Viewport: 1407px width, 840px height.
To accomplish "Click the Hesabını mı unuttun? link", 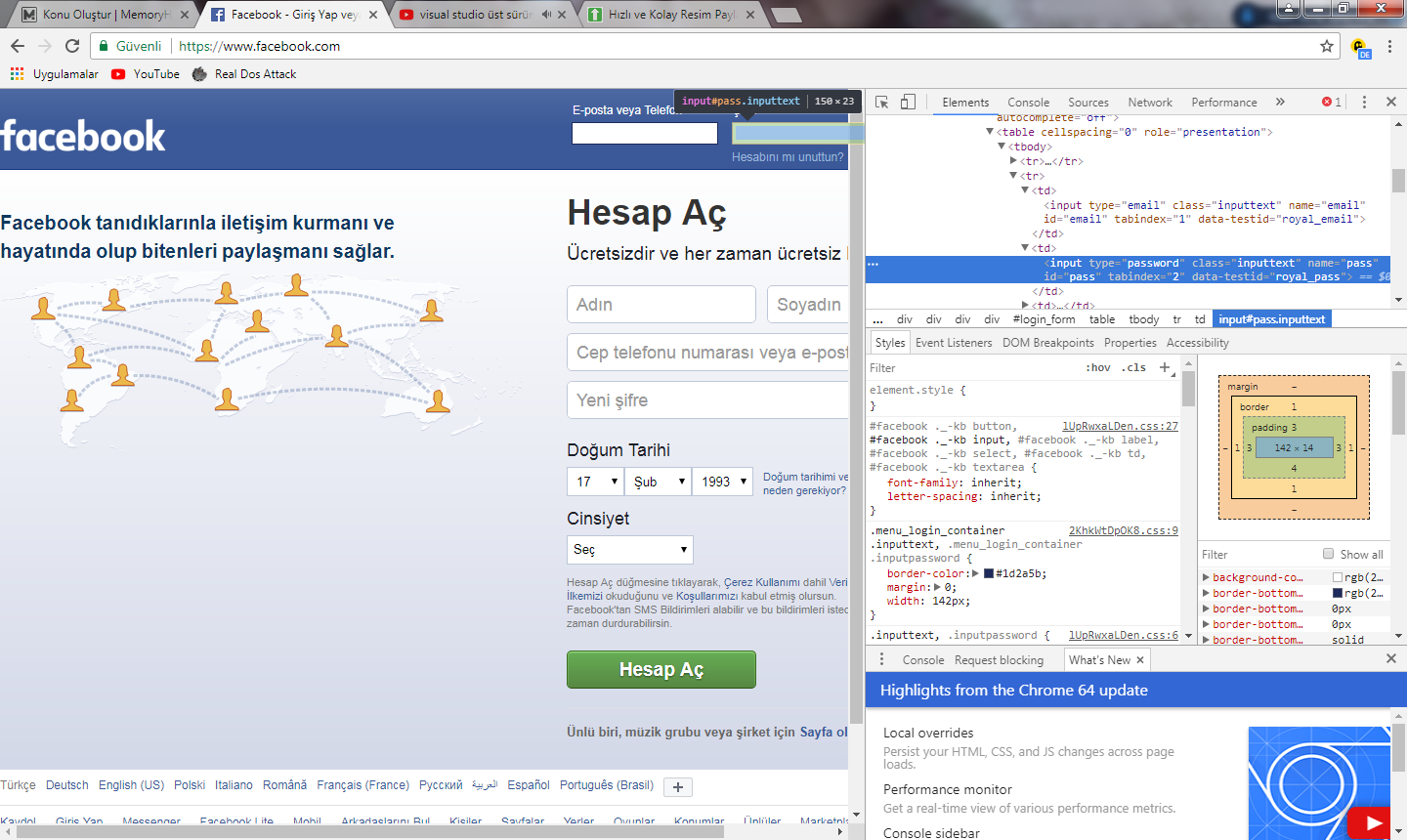I will tap(788, 157).
